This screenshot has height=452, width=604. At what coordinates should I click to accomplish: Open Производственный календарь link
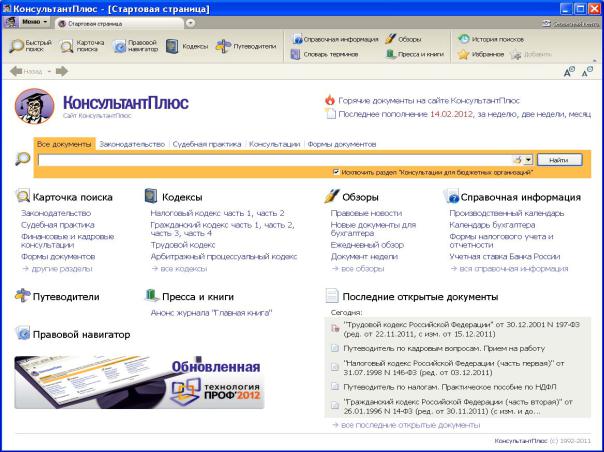(x=507, y=213)
